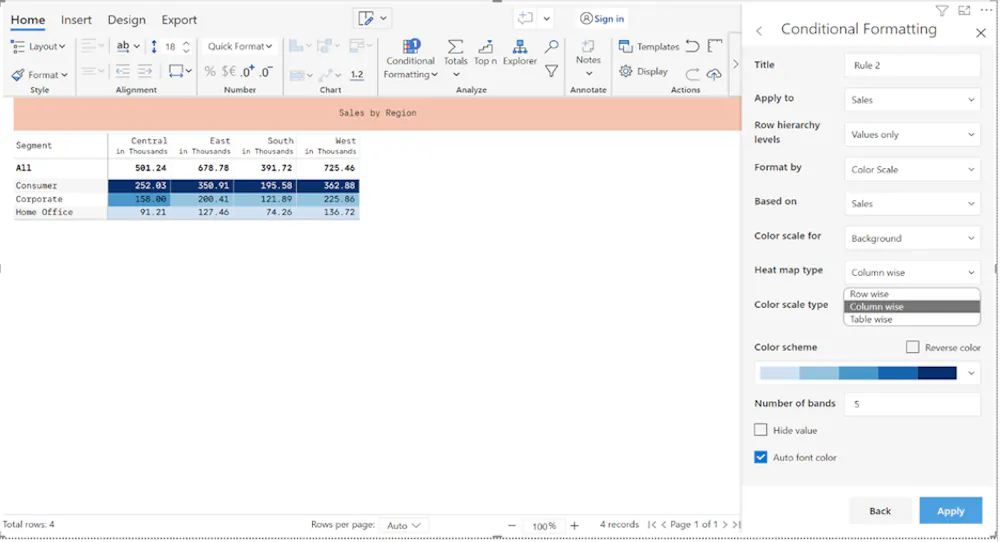The width and height of the screenshot is (1000, 542).
Task: Click the blue Apply button
Action: pyautogui.click(x=950, y=511)
